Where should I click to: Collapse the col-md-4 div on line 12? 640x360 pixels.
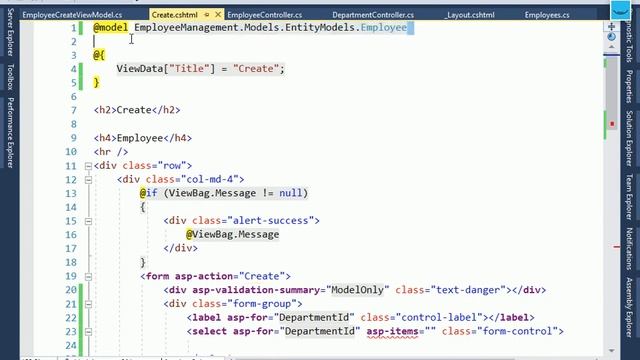pyautogui.click(x=88, y=180)
